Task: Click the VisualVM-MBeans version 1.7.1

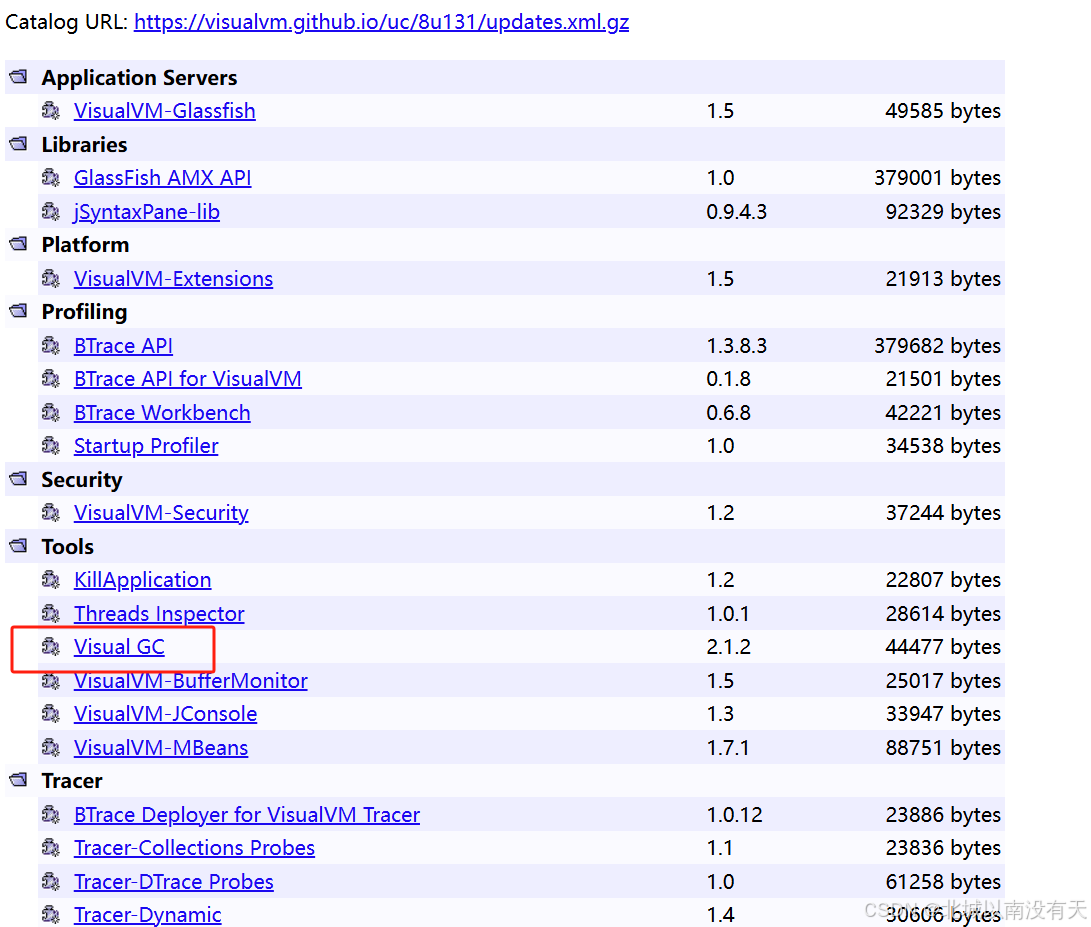Action: pyautogui.click(x=728, y=748)
